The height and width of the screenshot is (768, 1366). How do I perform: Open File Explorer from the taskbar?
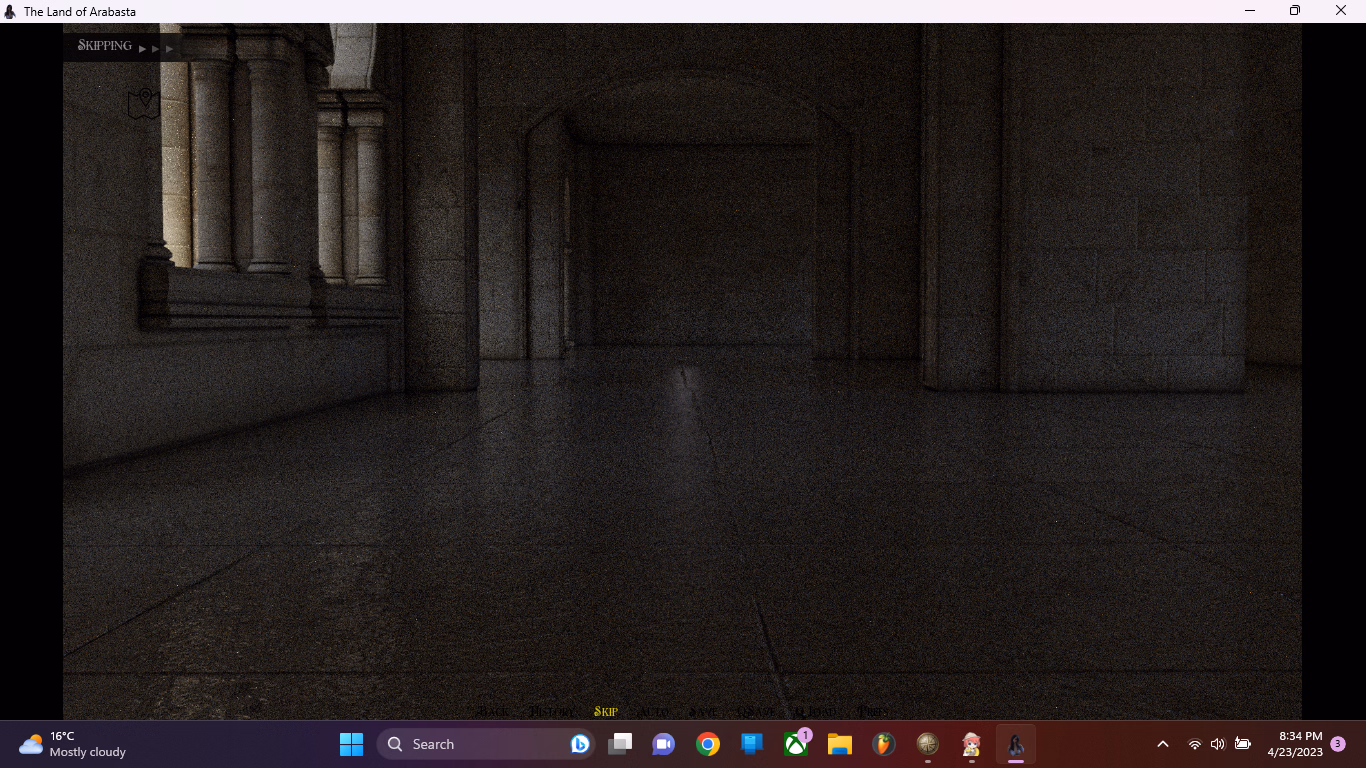tap(839, 744)
